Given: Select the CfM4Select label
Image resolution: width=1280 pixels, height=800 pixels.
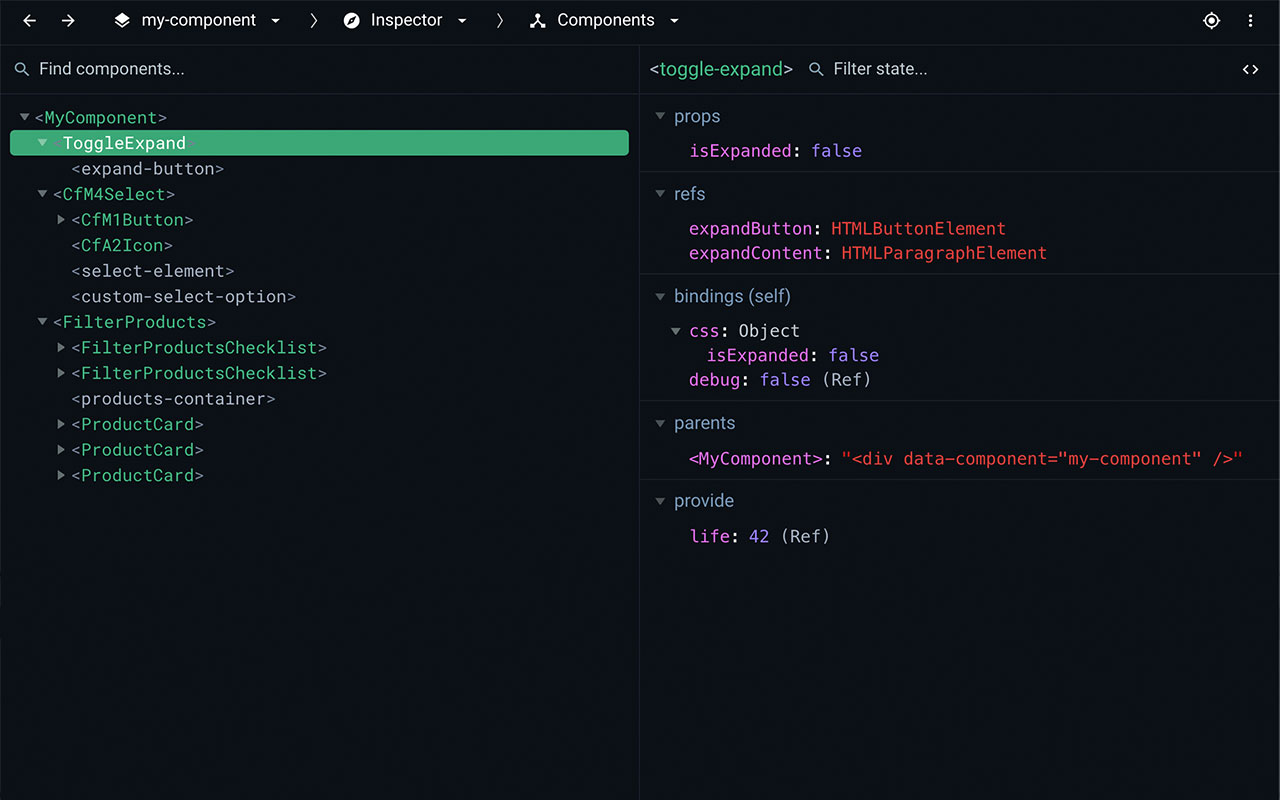Looking at the screenshot, I should click(114, 194).
